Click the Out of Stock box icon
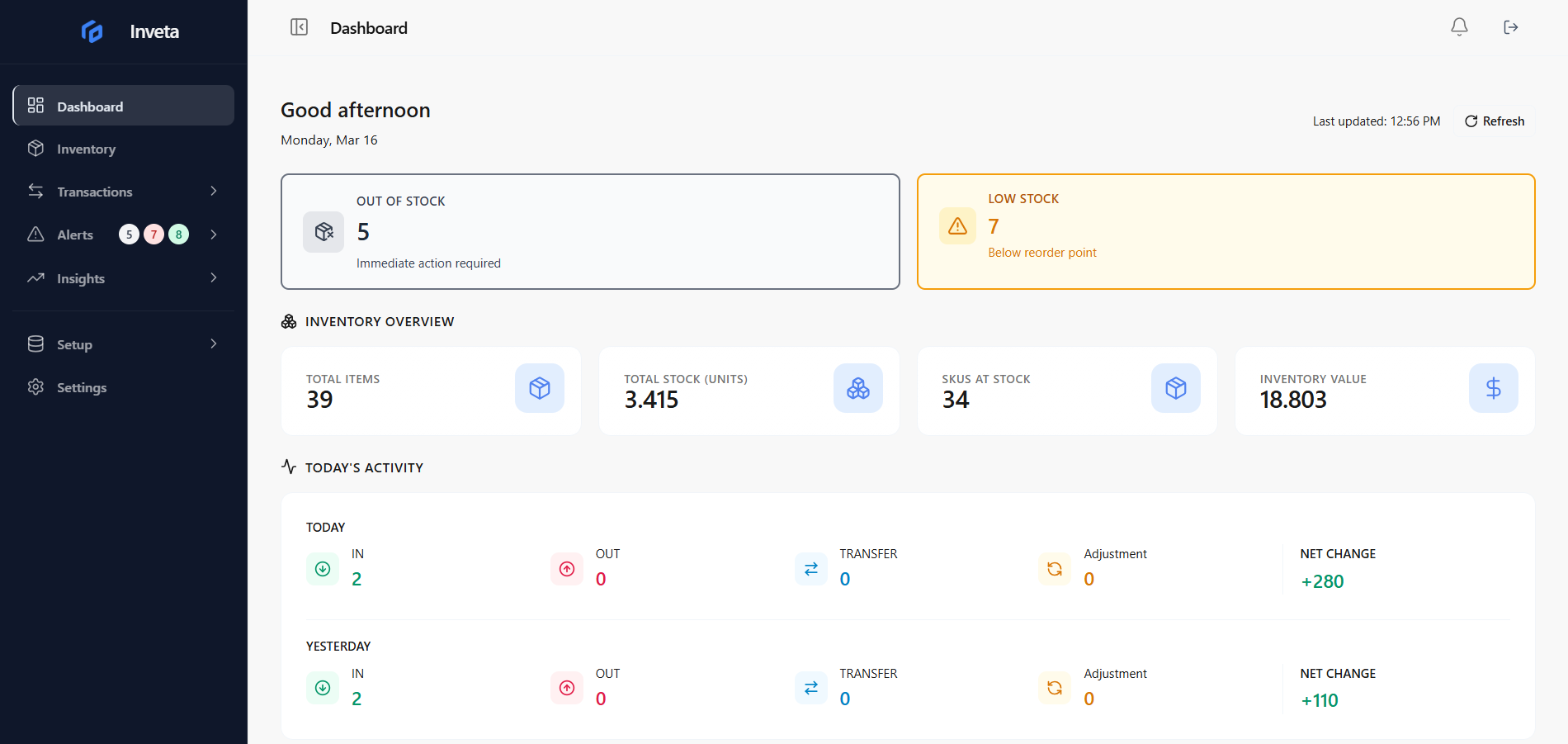The height and width of the screenshot is (744, 1568). point(324,232)
